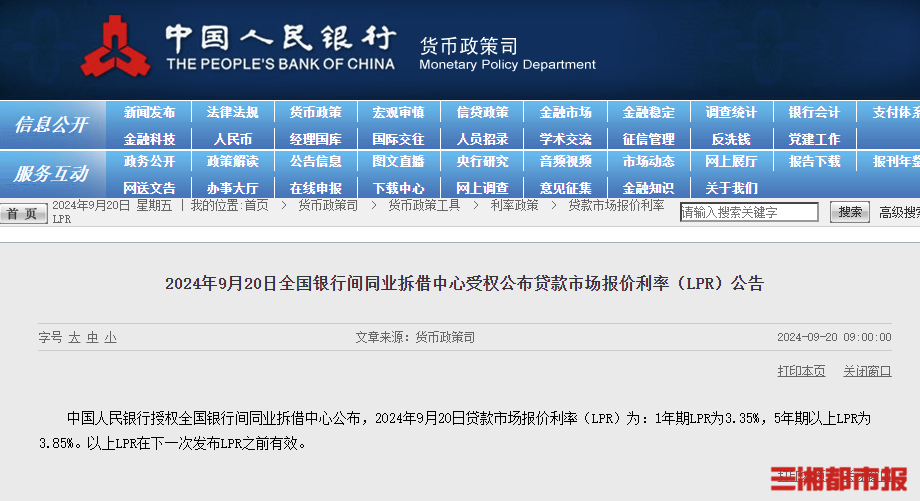
Task: Focus the search keyword input field
Action: pyautogui.click(x=749, y=212)
